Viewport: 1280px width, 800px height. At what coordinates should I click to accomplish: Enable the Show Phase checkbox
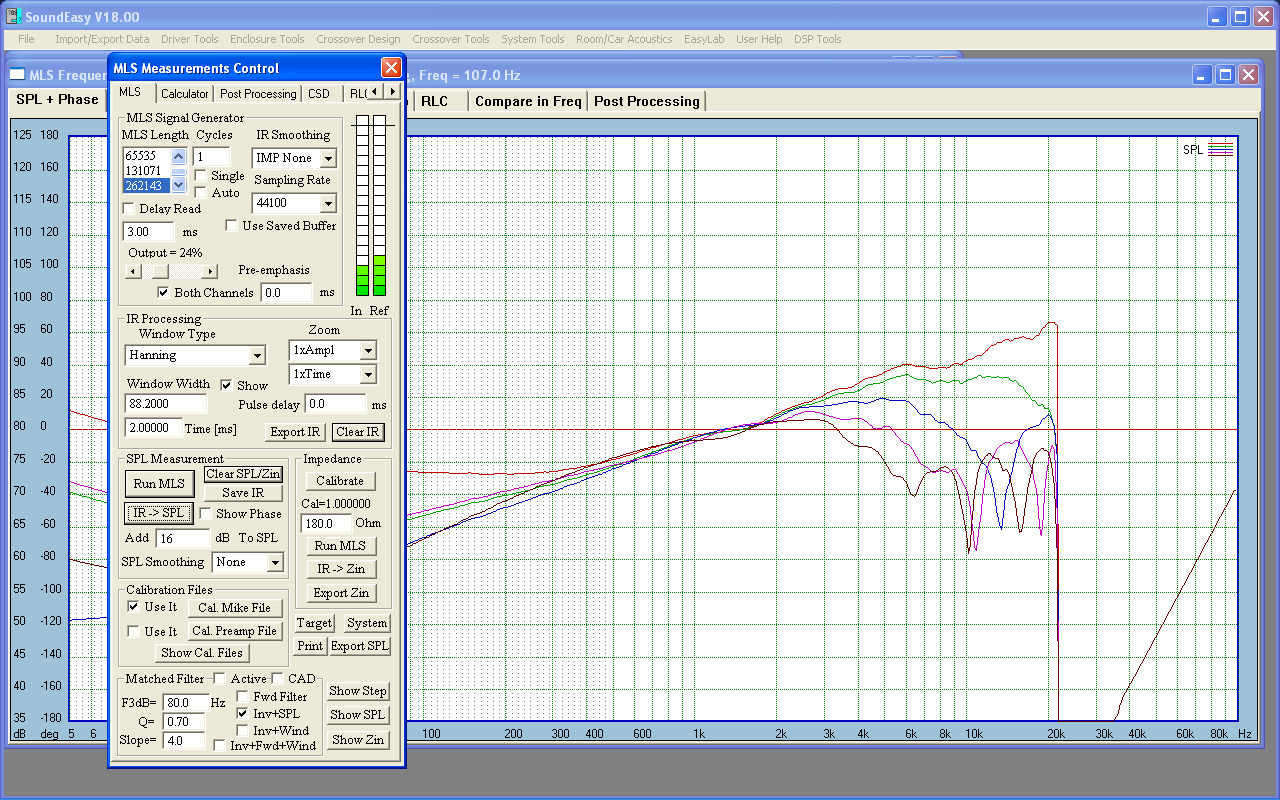pyautogui.click(x=205, y=514)
